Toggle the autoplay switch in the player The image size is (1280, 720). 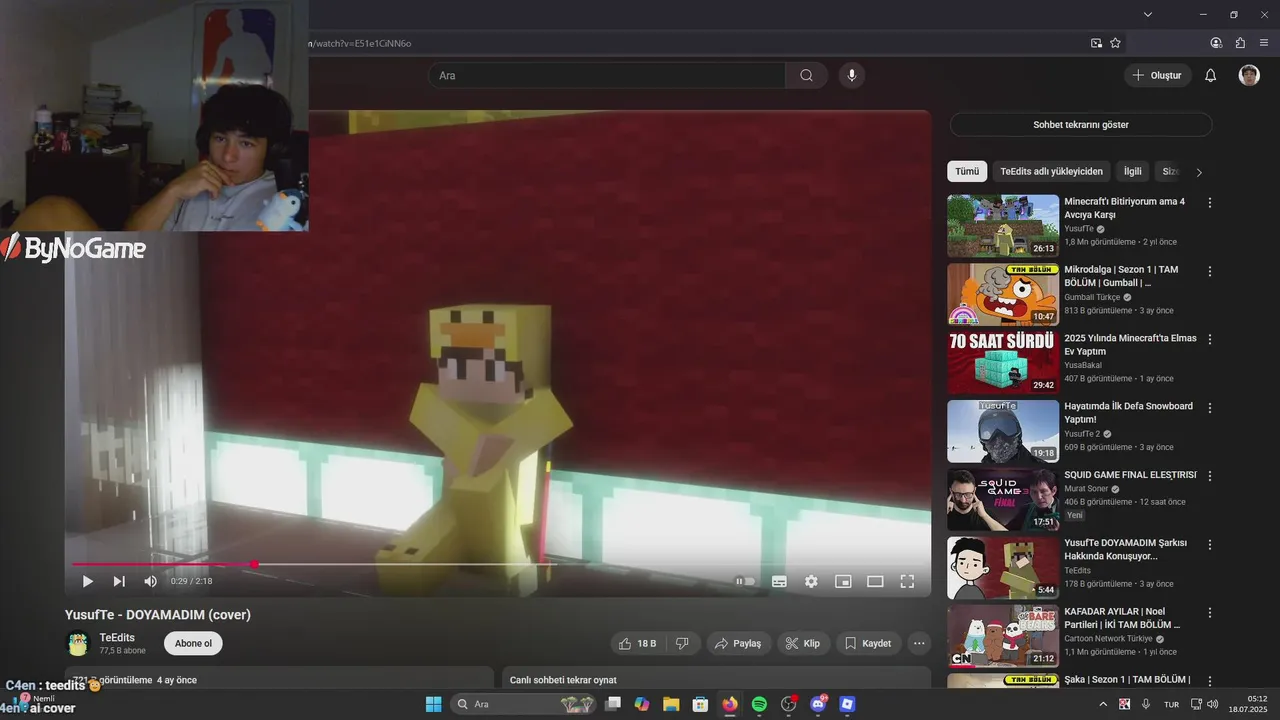(x=745, y=581)
